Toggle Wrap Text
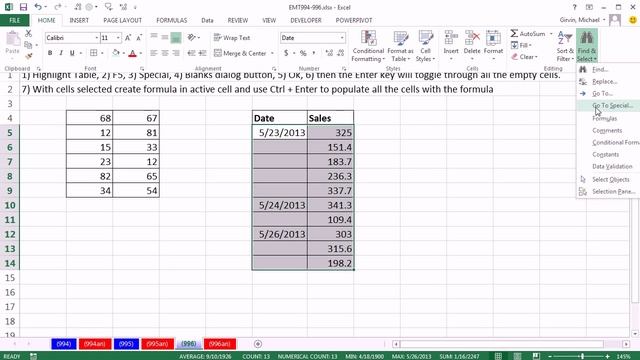 click(232, 38)
